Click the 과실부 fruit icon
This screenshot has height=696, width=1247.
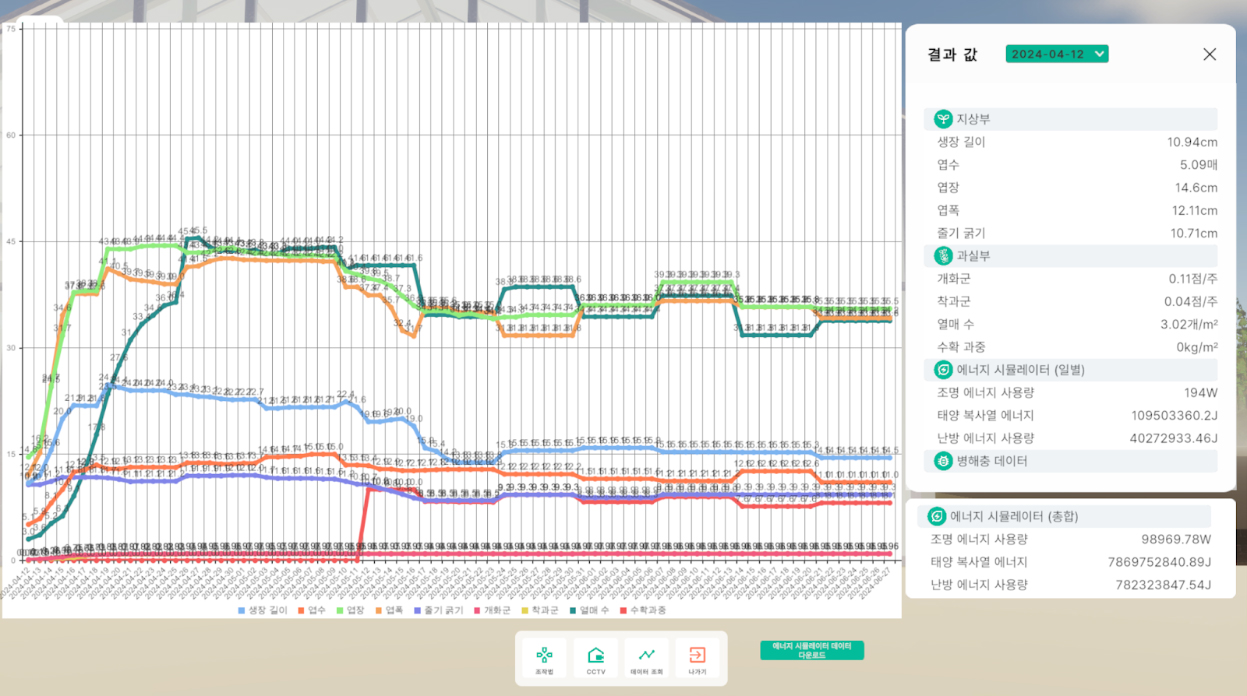[943, 256]
